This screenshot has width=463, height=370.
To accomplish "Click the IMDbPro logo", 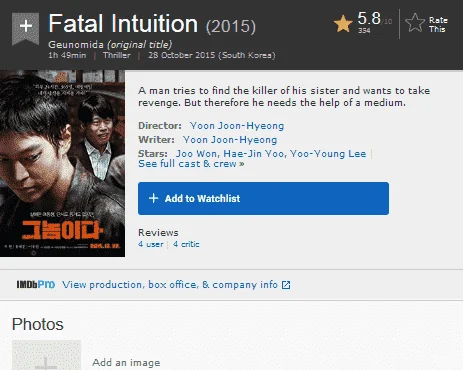I will coord(36,284).
